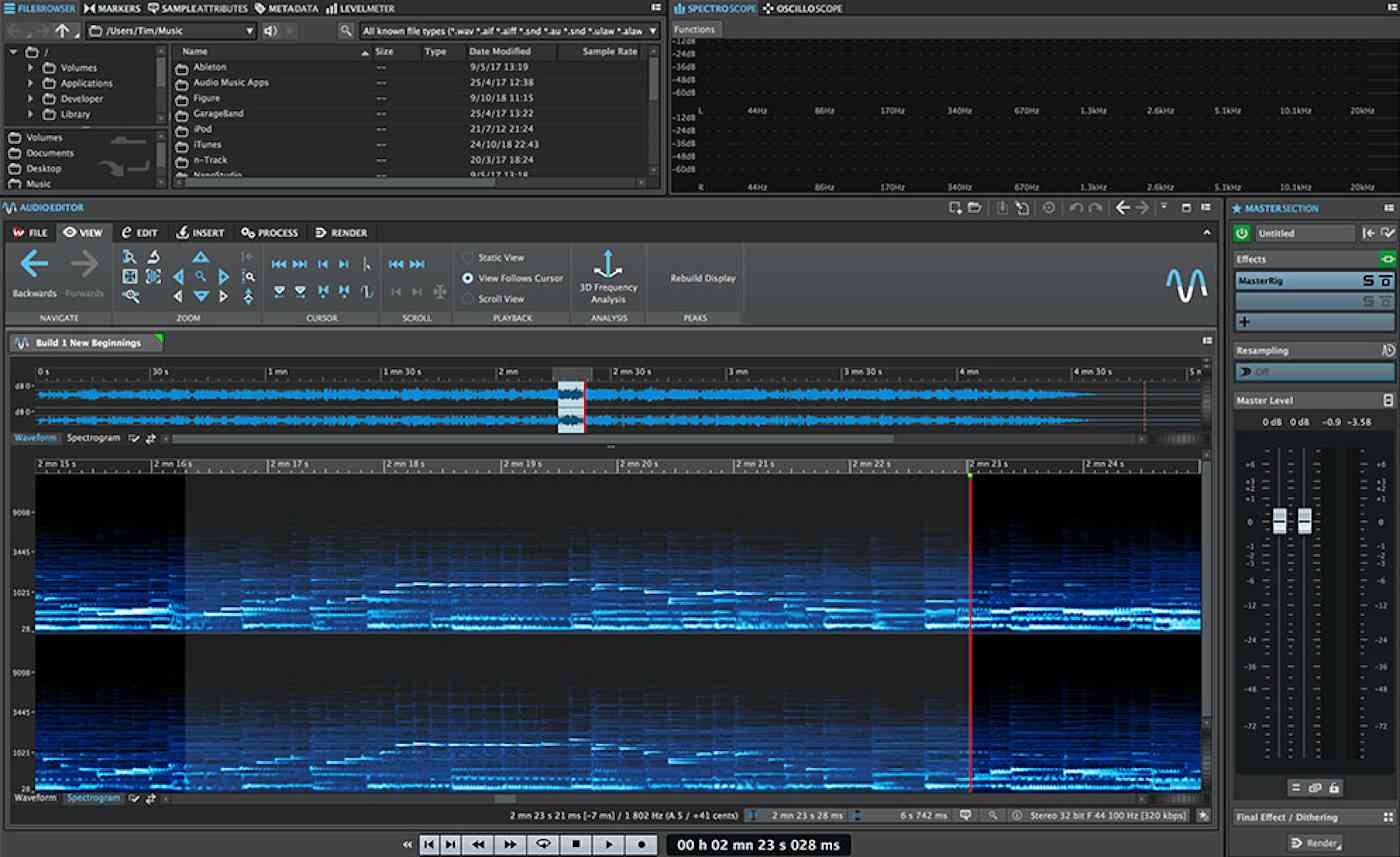Screen dimensions: 1400x857
Task: Solo the MasterRig effect slot
Action: (1368, 281)
